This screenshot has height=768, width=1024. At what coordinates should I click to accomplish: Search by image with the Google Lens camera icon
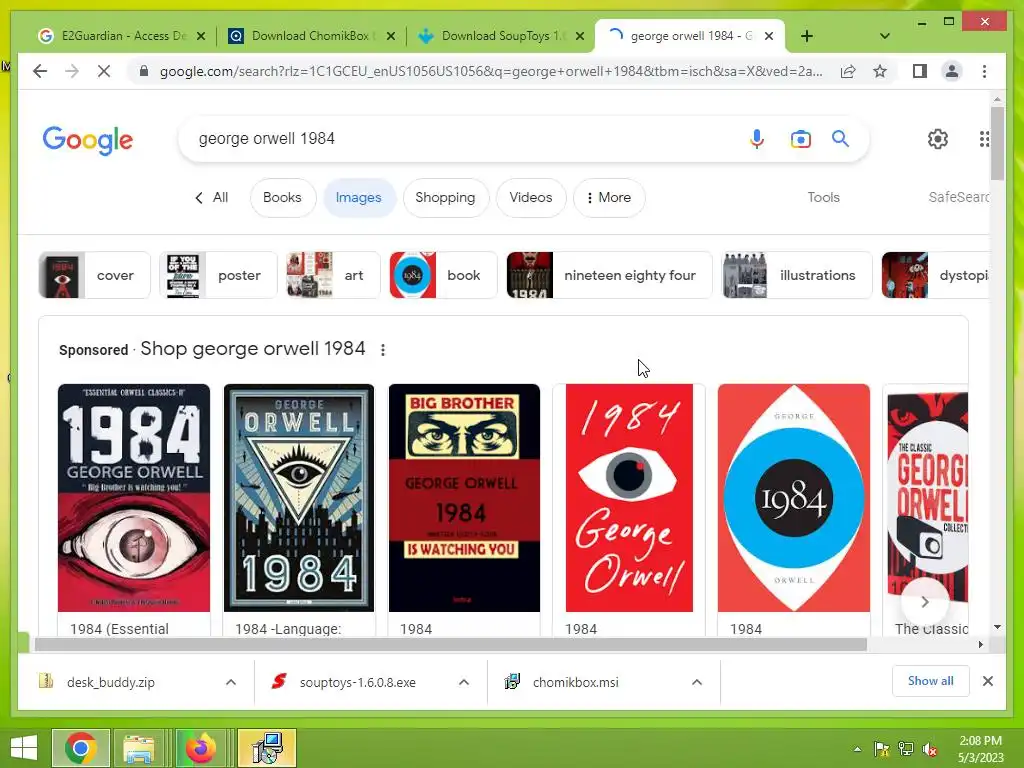(801, 138)
